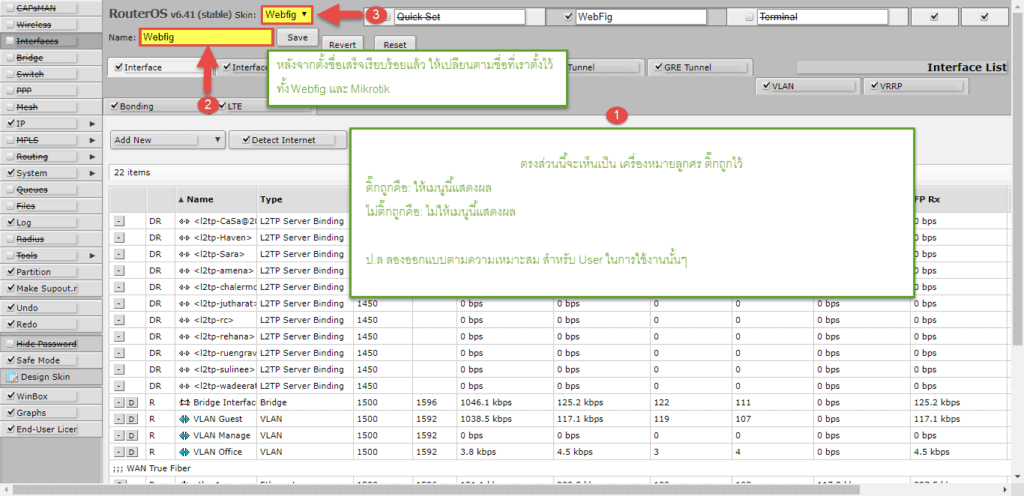Viewport: 1024px width, 496px height.
Task: Open Design Skin in the sidebar
Action: coord(51,377)
